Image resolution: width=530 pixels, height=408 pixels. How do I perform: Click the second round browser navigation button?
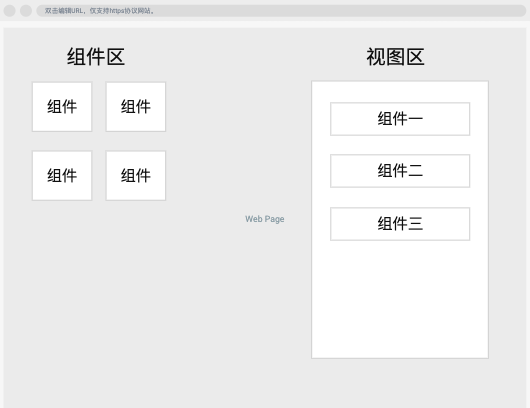point(26,11)
